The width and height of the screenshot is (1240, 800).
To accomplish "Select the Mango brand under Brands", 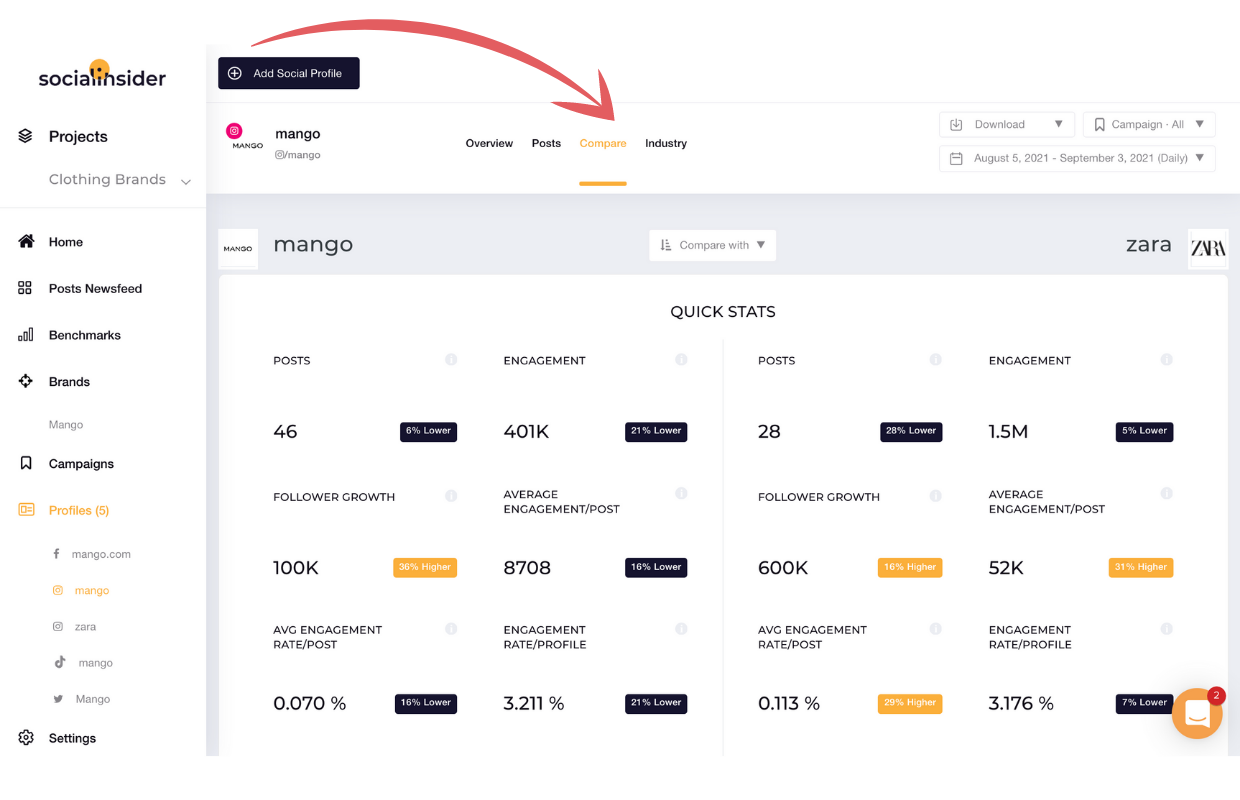I will pos(66,425).
